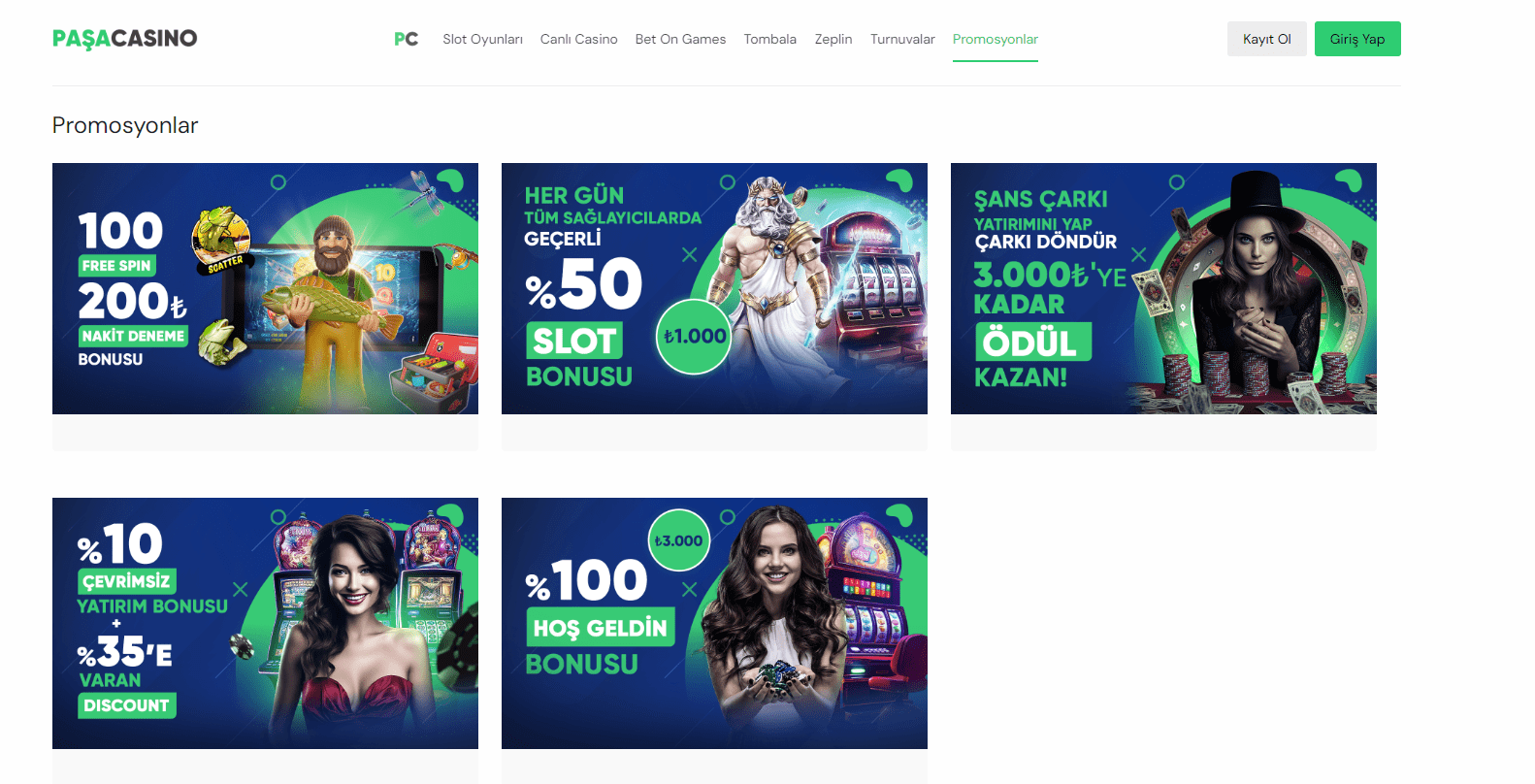Image resolution: width=1535 pixels, height=784 pixels.
Task: Open the 100 Free Spin promotion banner
Action: click(x=265, y=288)
